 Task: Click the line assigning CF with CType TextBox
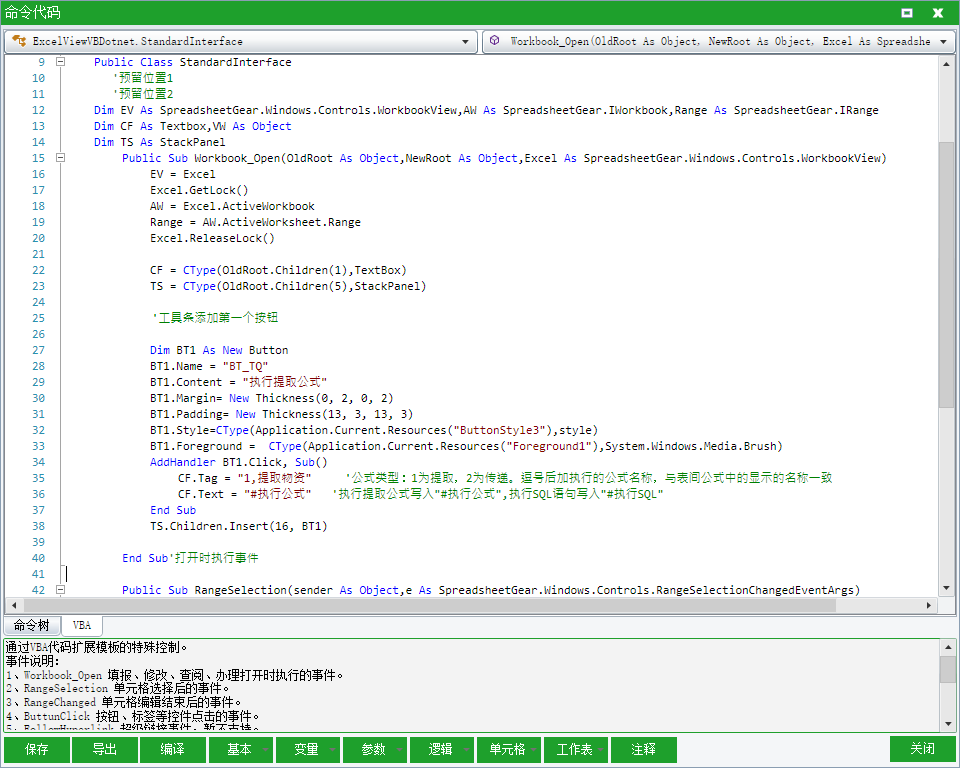click(x=279, y=270)
